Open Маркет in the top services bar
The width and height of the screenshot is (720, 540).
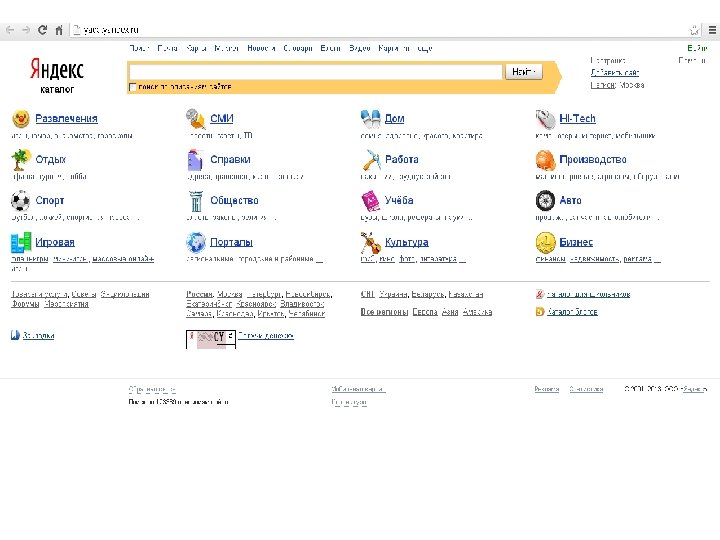(x=226, y=48)
